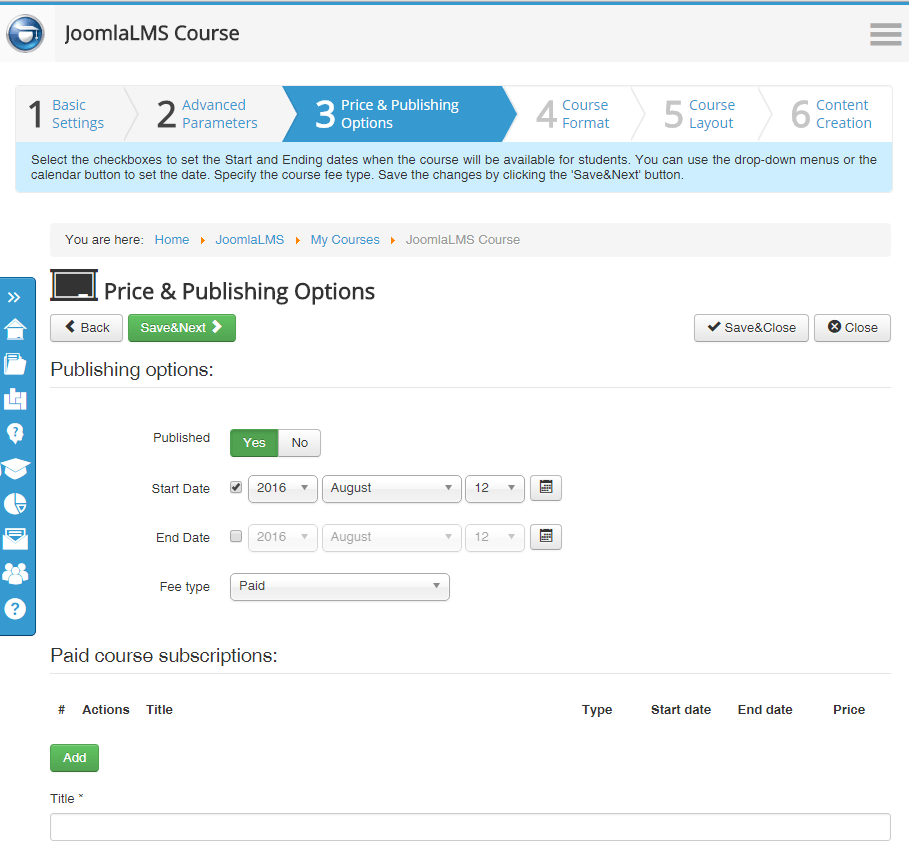Viewport: 909px width, 856px height.
Task: Open the End Date day dropdown
Action: tap(495, 537)
